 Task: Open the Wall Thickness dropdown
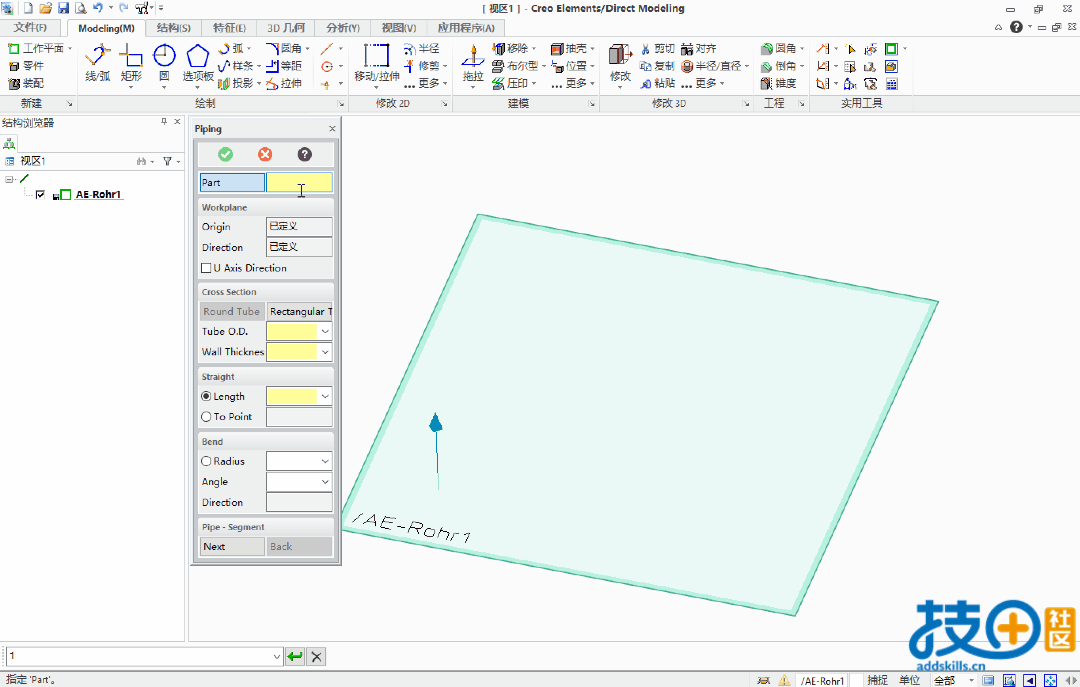pyautogui.click(x=325, y=352)
